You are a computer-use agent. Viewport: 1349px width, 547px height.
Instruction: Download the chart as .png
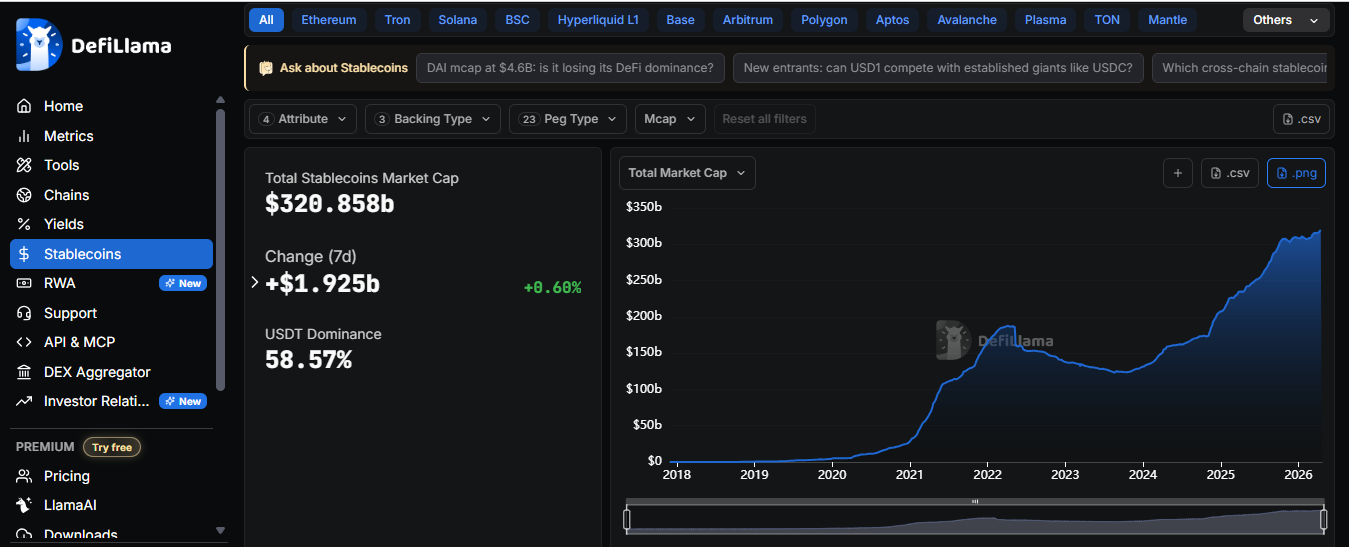pos(1296,173)
